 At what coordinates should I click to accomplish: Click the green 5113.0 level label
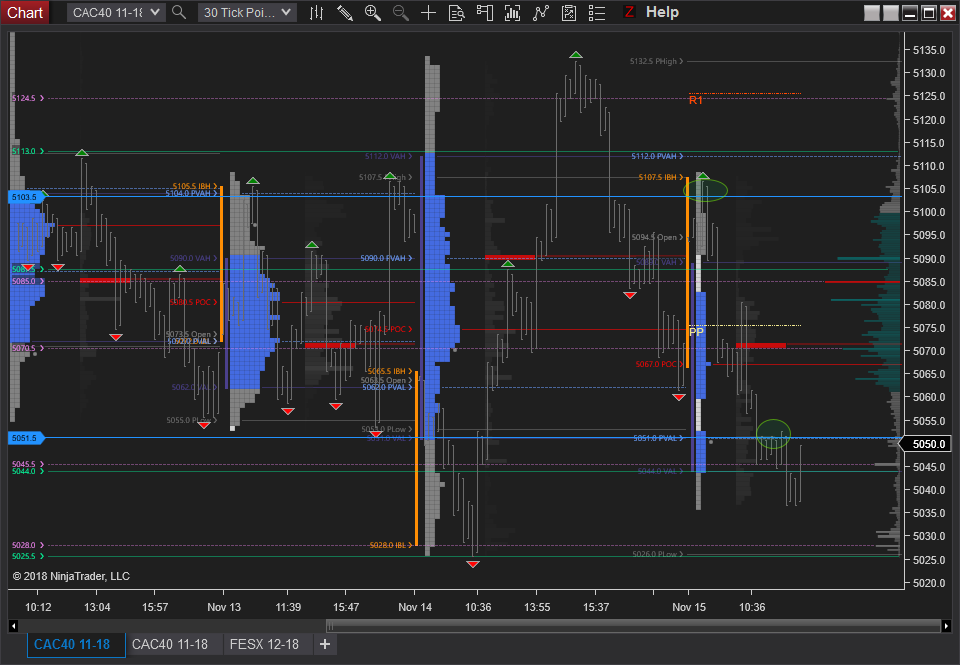(x=28, y=151)
